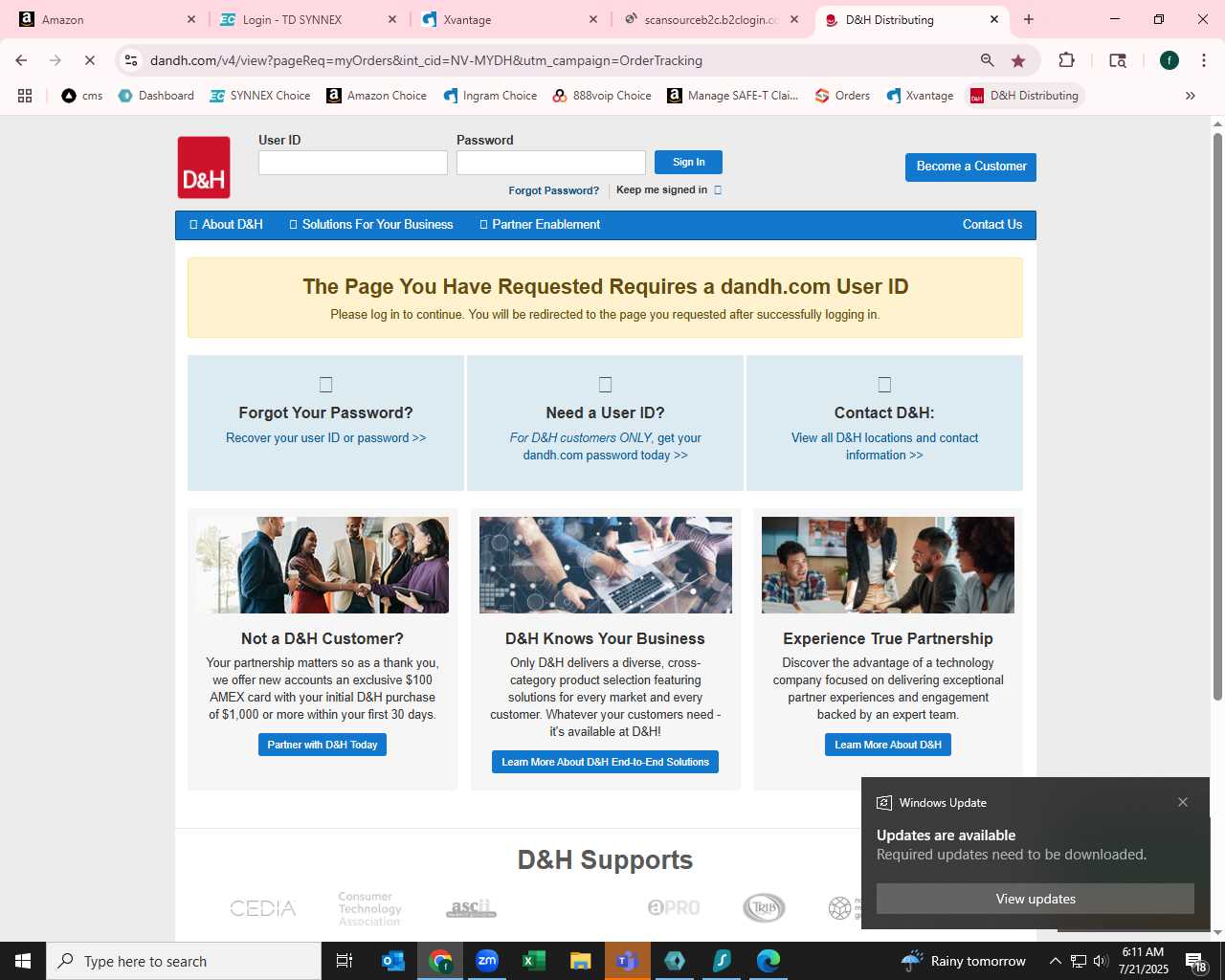Dismiss the Windows Update notification
The image size is (1225, 980).
[x=1183, y=802]
